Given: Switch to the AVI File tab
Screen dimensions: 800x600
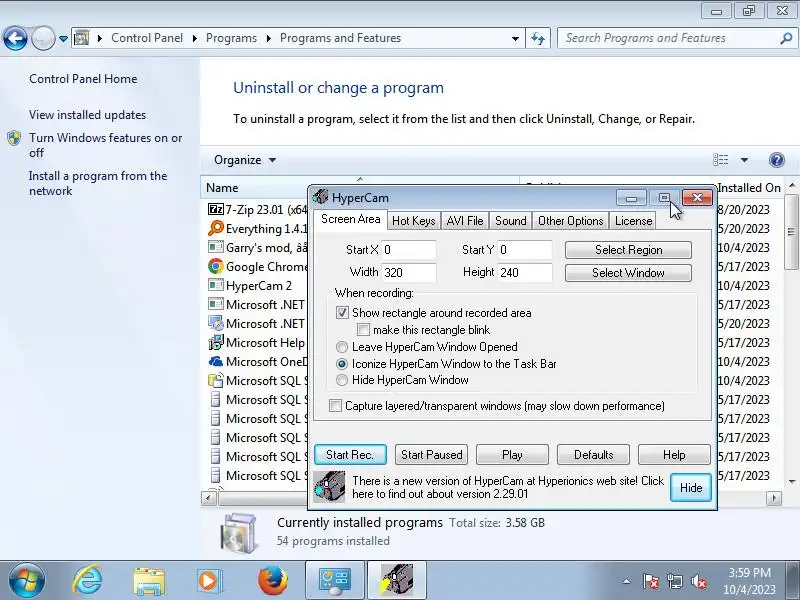Looking at the screenshot, I should pyautogui.click(x=465, y=221).
